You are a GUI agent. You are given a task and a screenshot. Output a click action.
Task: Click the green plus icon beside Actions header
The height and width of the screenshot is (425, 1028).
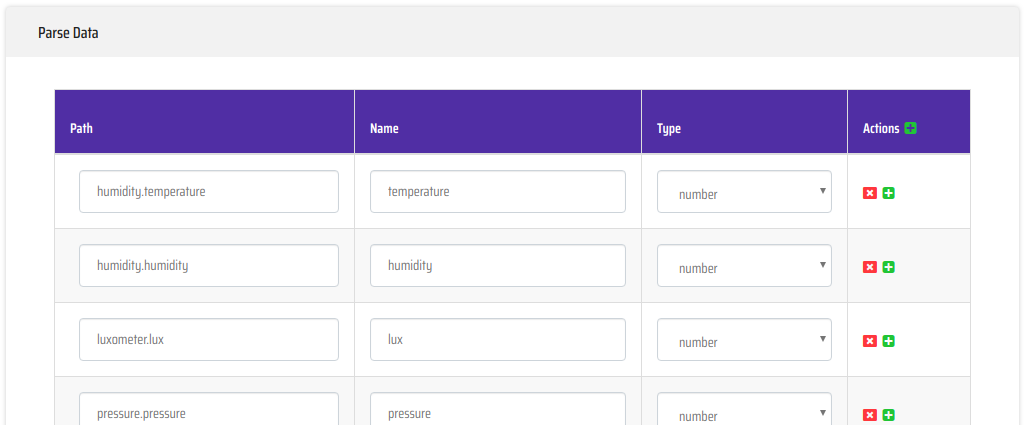point(910,129)
